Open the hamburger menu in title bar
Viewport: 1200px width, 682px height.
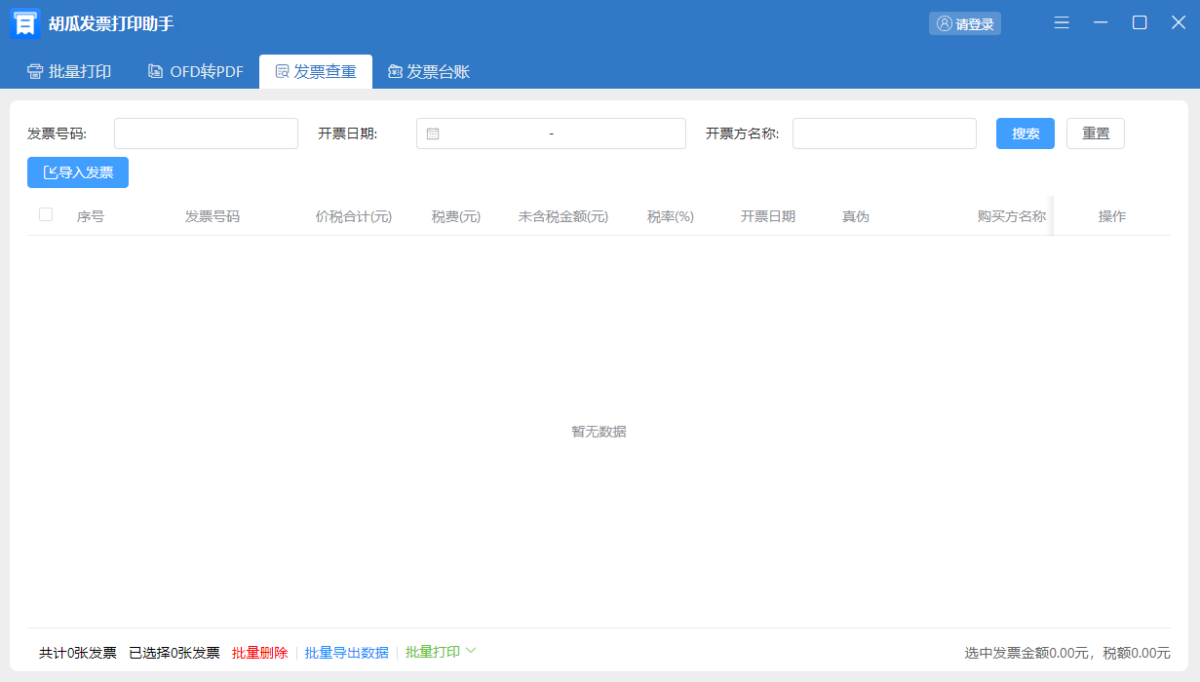coord(1062,23)
